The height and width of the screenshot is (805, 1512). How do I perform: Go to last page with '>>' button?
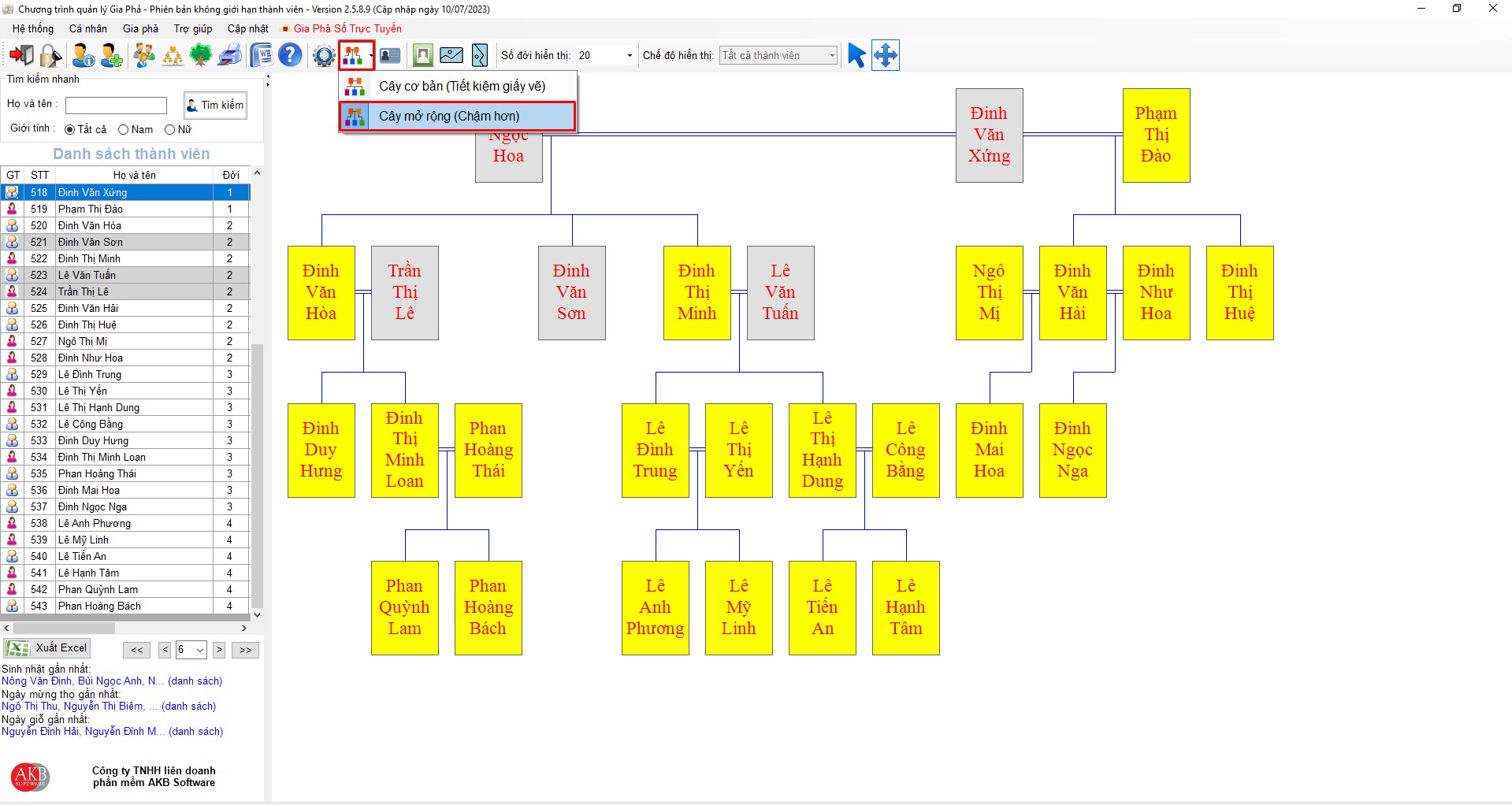coord(246,650)
